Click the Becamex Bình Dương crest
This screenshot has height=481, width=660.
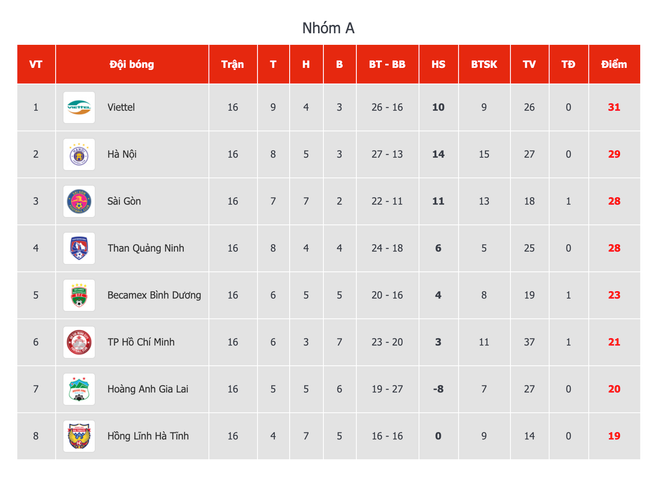click(x=79, y=295)
